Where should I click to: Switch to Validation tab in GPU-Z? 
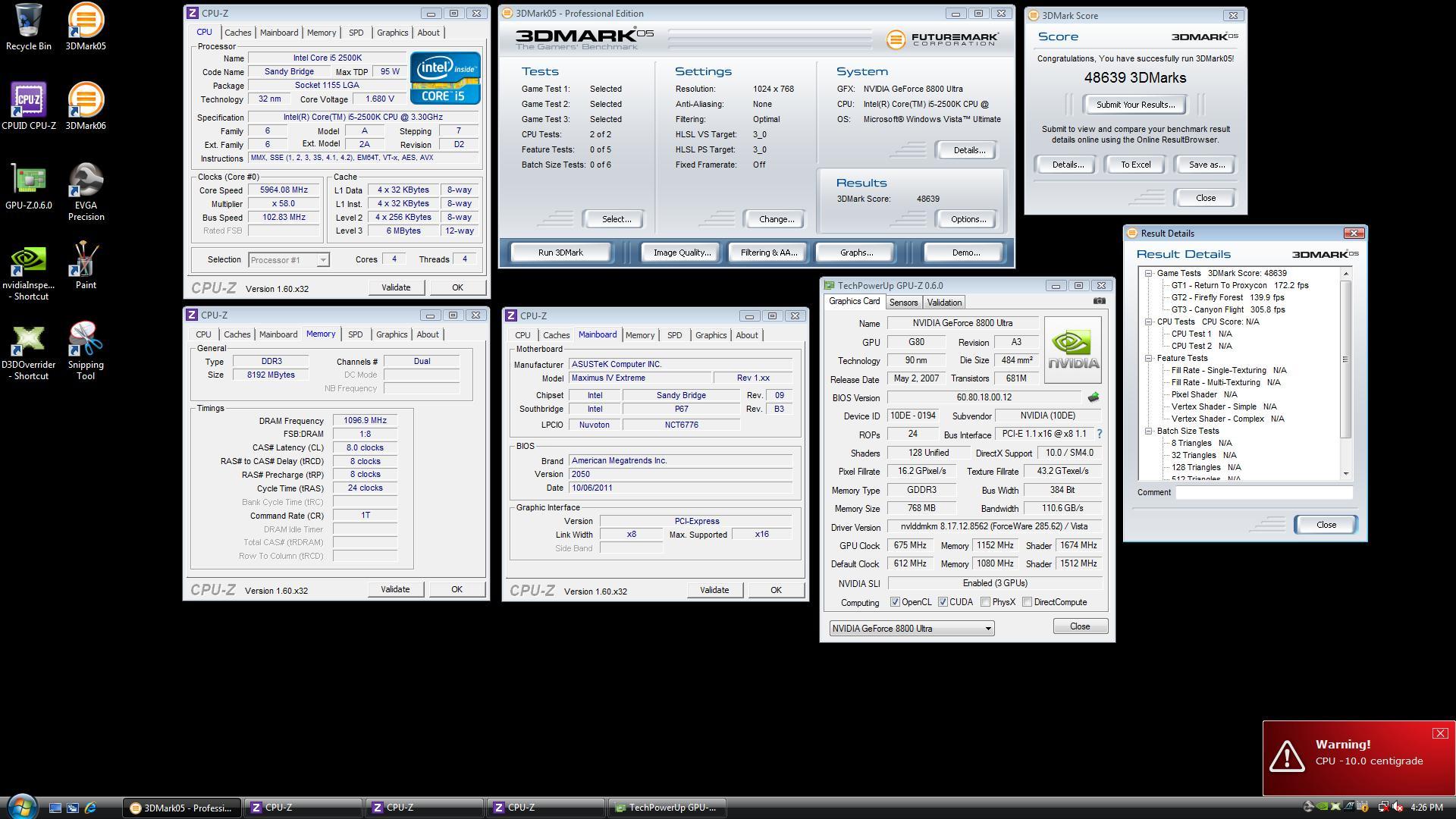(x=944, y=303)
